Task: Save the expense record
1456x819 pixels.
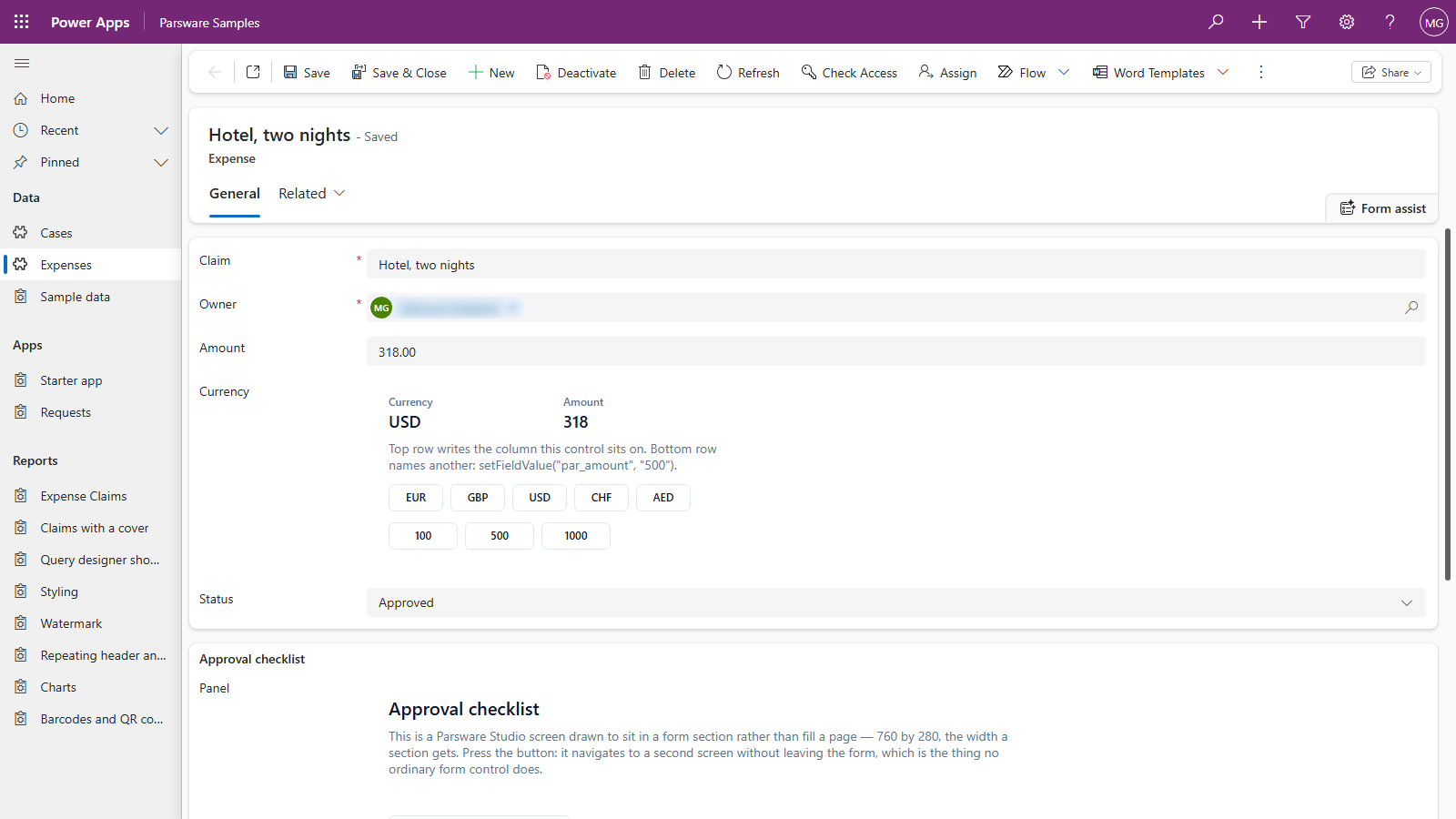Action: tap(307, 72)
